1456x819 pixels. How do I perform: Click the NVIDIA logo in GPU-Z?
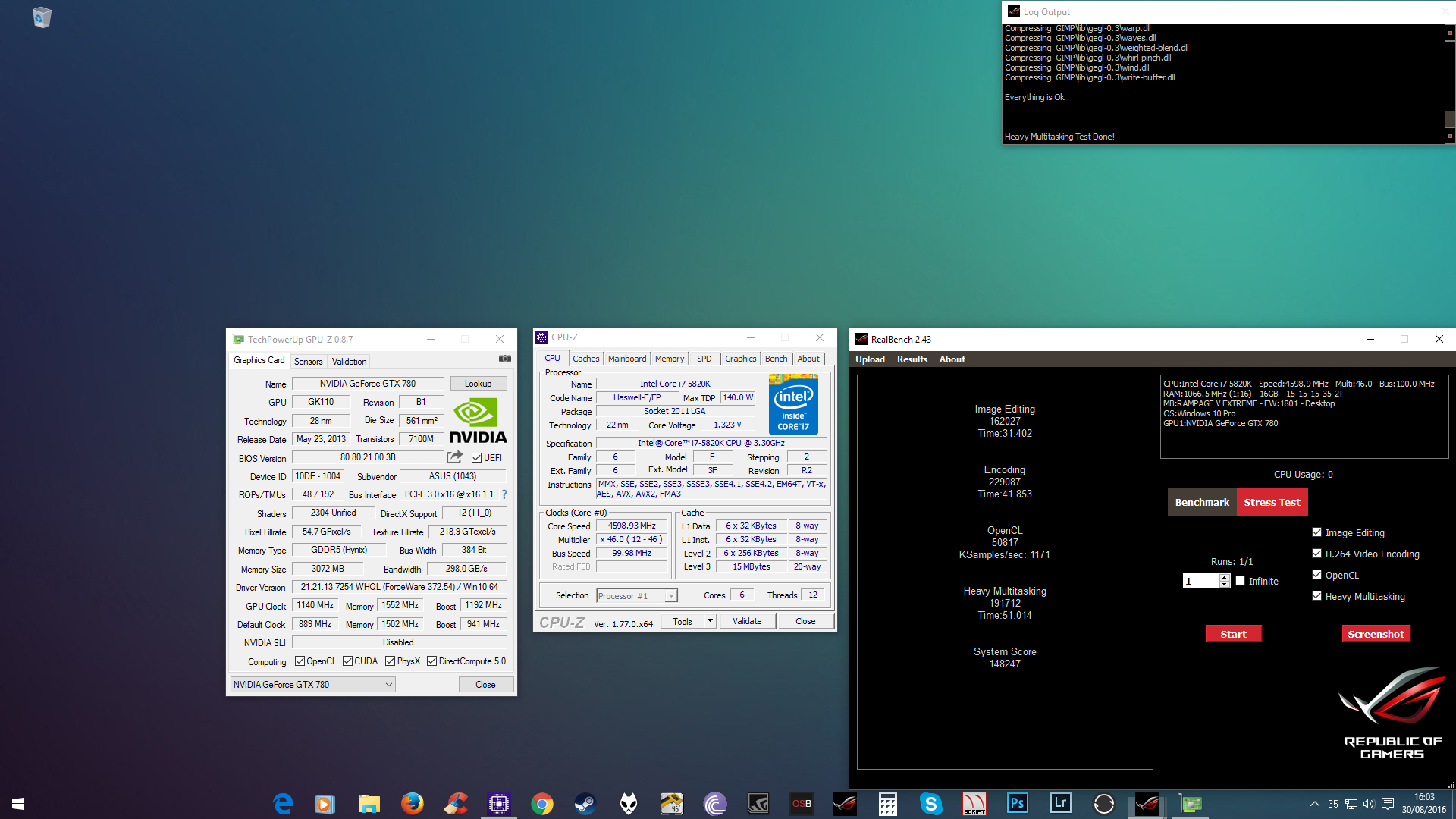478,421
